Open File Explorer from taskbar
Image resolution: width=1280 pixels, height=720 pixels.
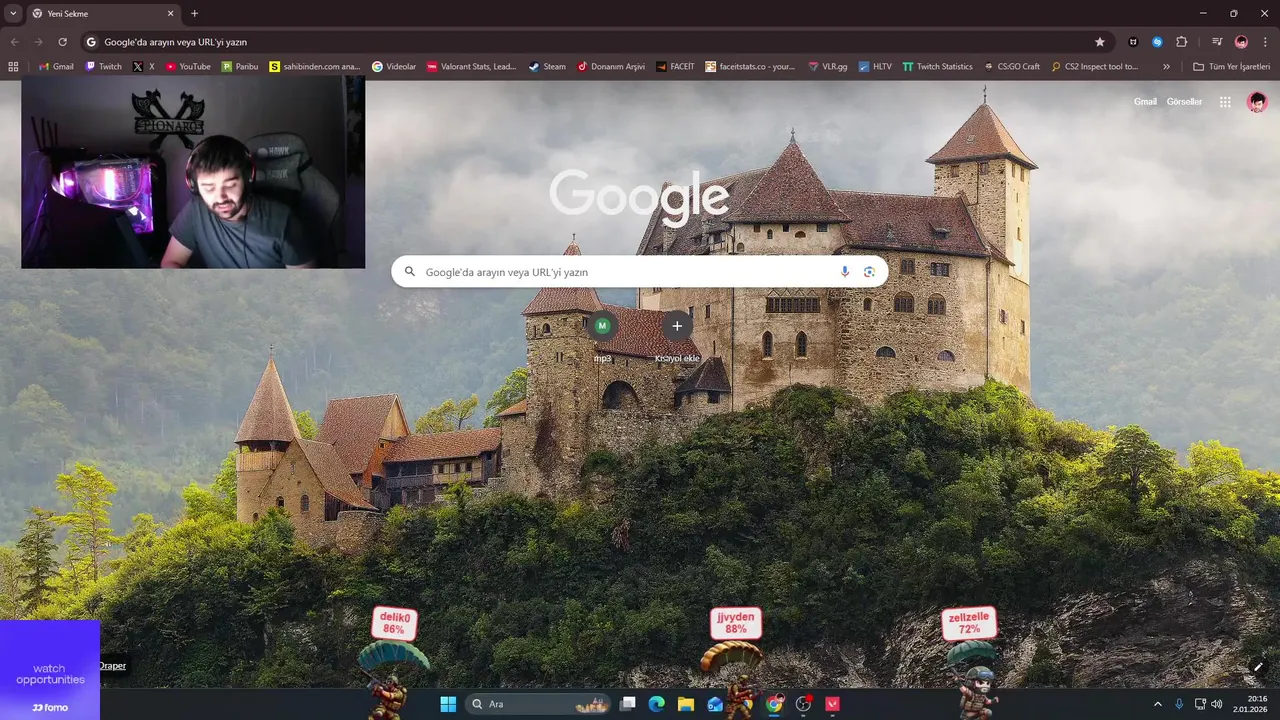[x=686, y=704]
